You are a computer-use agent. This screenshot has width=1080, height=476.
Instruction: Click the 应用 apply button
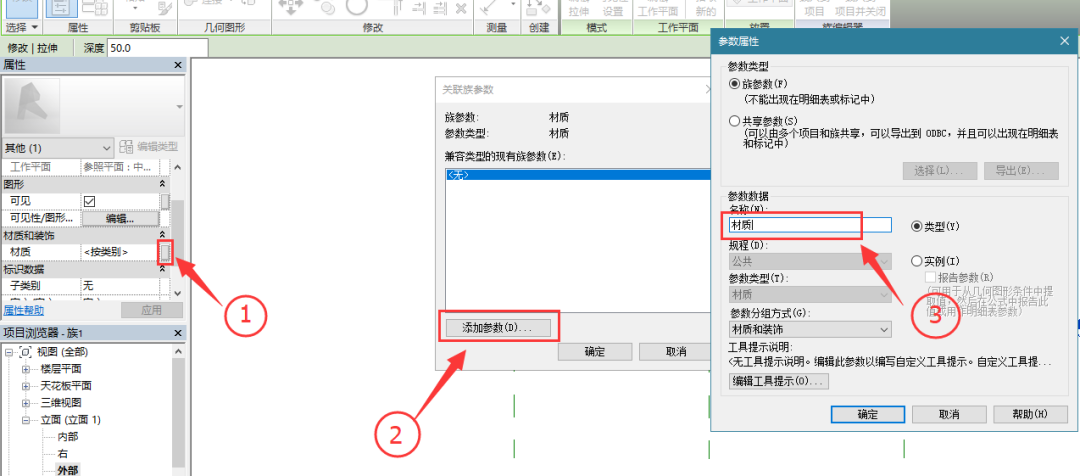(x=152, y=310)
